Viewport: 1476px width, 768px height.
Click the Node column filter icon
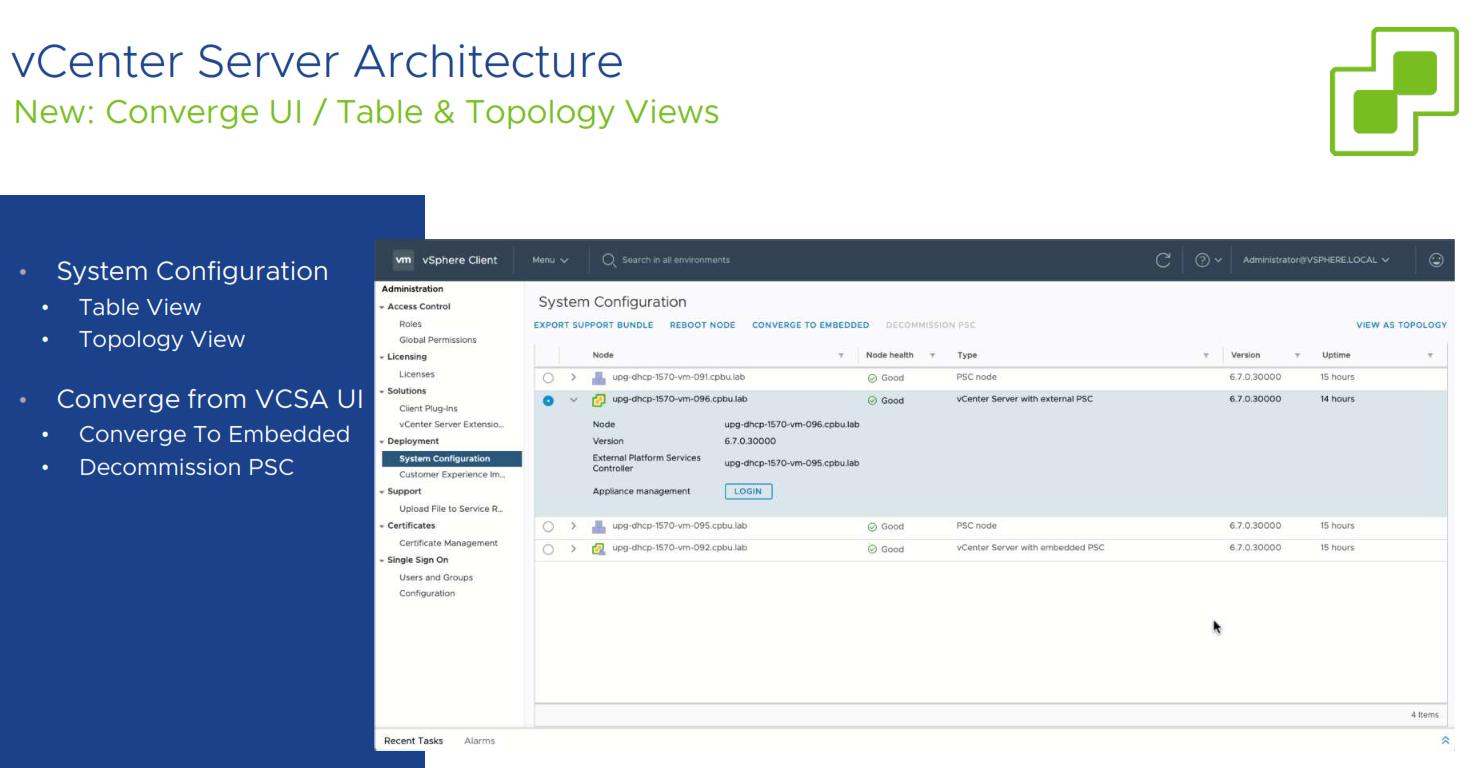(x=841, y=356)
